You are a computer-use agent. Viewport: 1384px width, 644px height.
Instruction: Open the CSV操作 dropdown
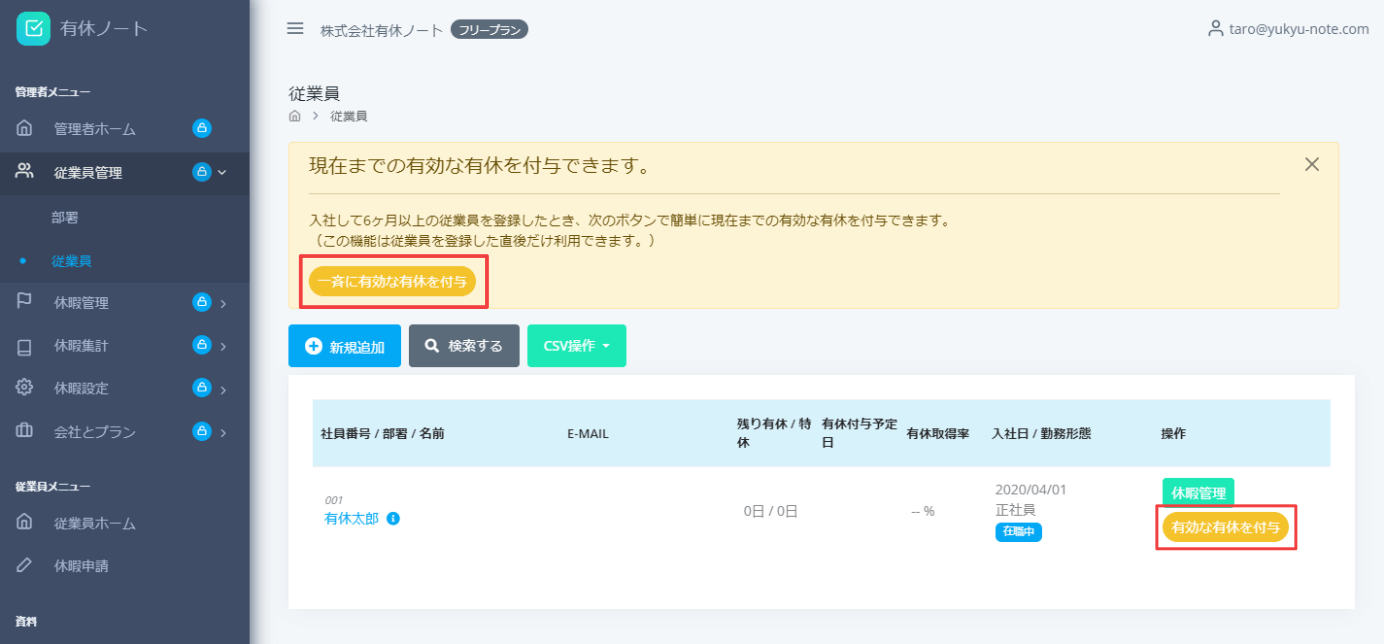pyautogui.click(x=576, y=345)
